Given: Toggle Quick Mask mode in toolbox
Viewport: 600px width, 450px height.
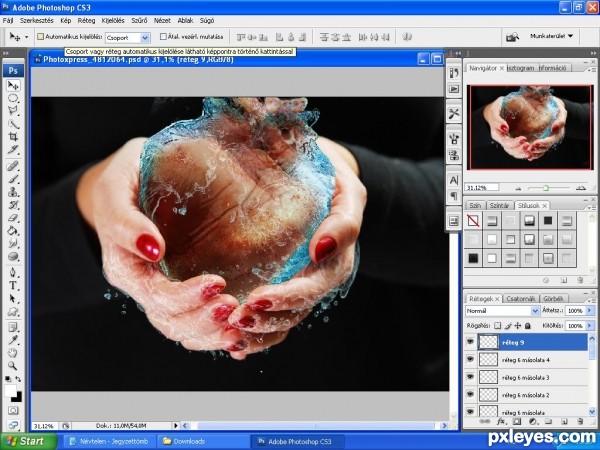Looking at the screenshot, I should pos(13,411).
